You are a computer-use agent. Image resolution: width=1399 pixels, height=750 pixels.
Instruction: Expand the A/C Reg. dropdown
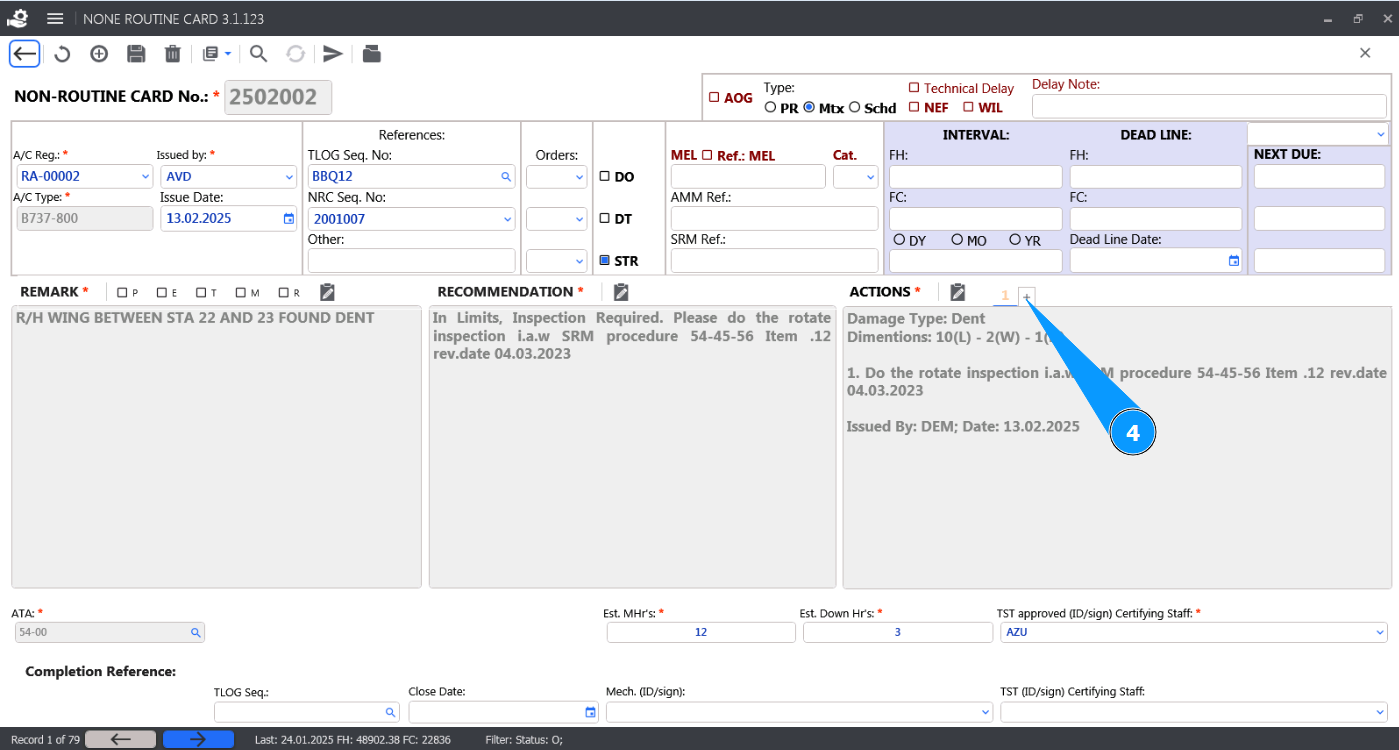(145, 177)
